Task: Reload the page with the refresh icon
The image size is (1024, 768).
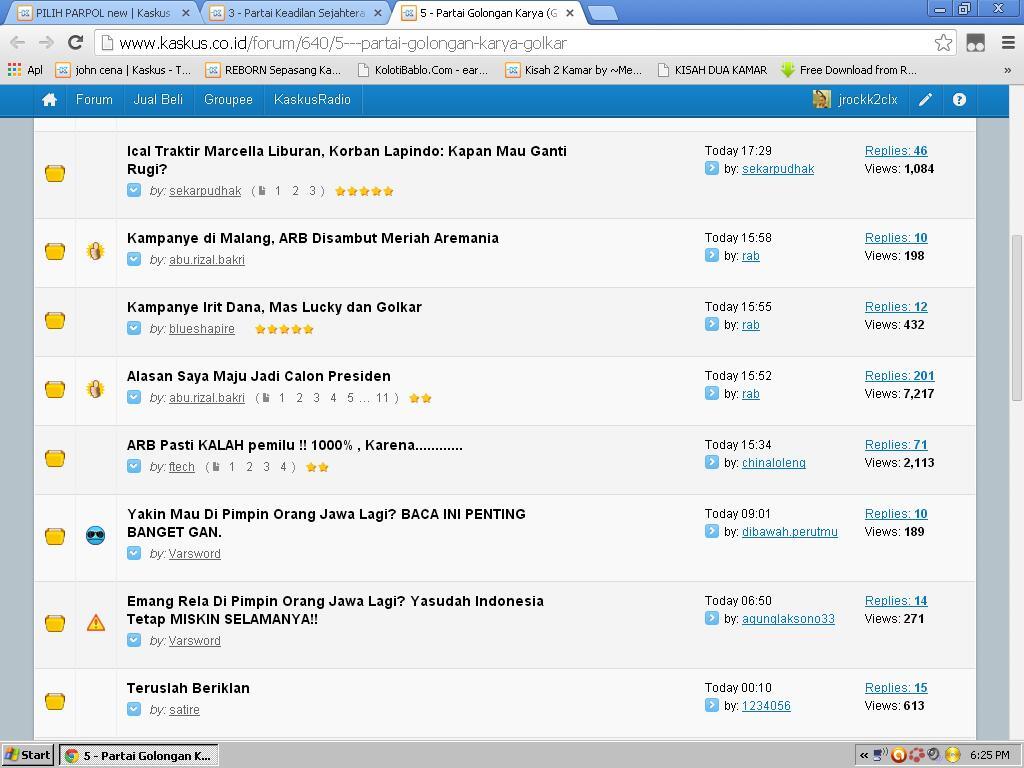Action: click(75, 43)
